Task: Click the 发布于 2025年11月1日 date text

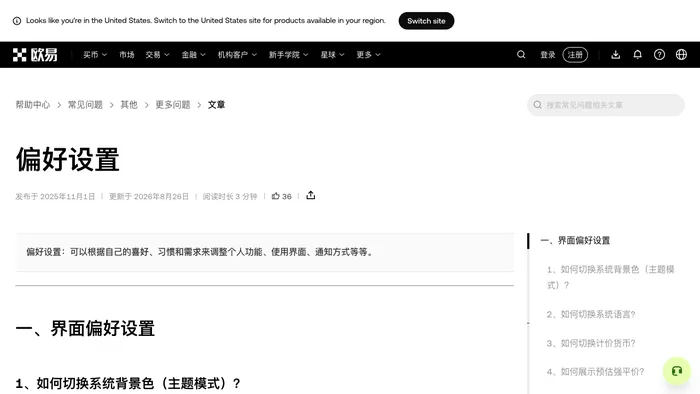Action: pyautogui.click(x=55, y=196)
